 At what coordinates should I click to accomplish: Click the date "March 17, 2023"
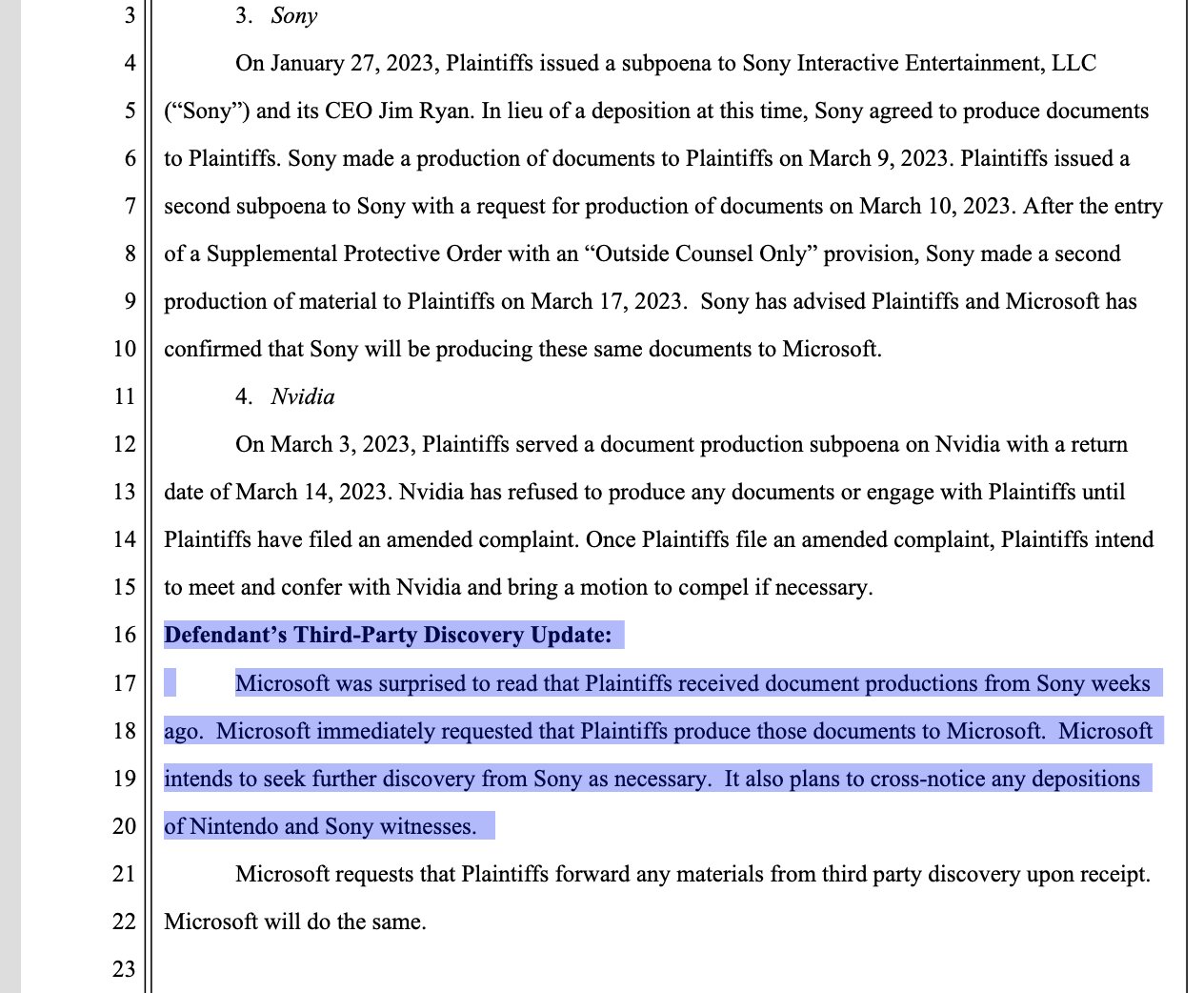coord(607,302)
